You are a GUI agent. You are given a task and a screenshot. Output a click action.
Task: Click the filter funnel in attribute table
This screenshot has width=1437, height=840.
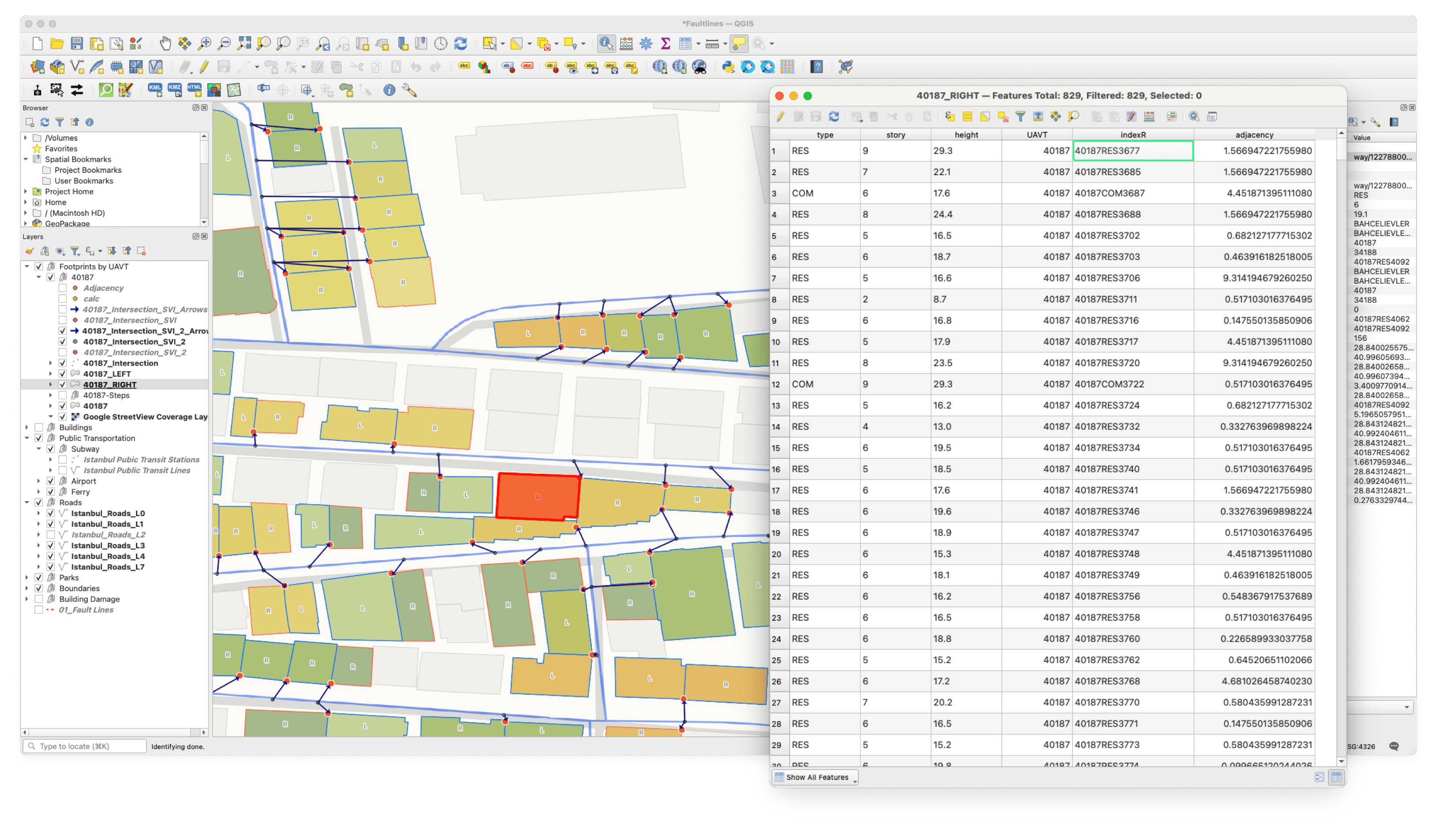[1020, 116]
